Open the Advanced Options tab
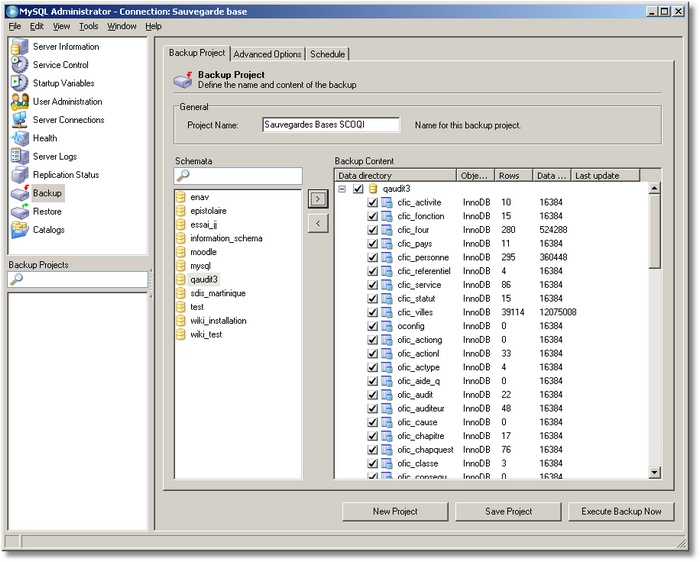 pyautogui.click(x=267, y=54)
